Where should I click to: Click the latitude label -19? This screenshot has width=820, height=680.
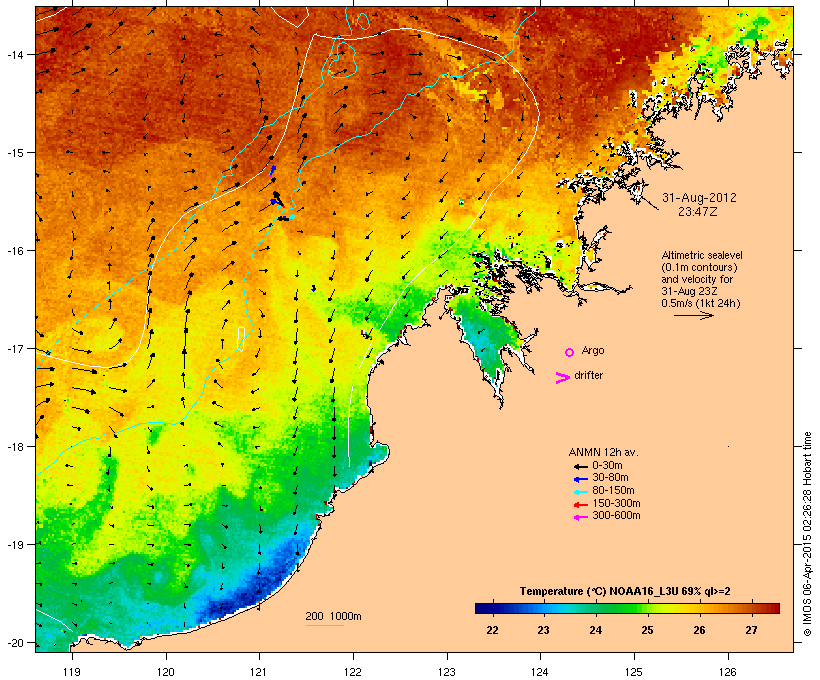(x=15, y=545)
